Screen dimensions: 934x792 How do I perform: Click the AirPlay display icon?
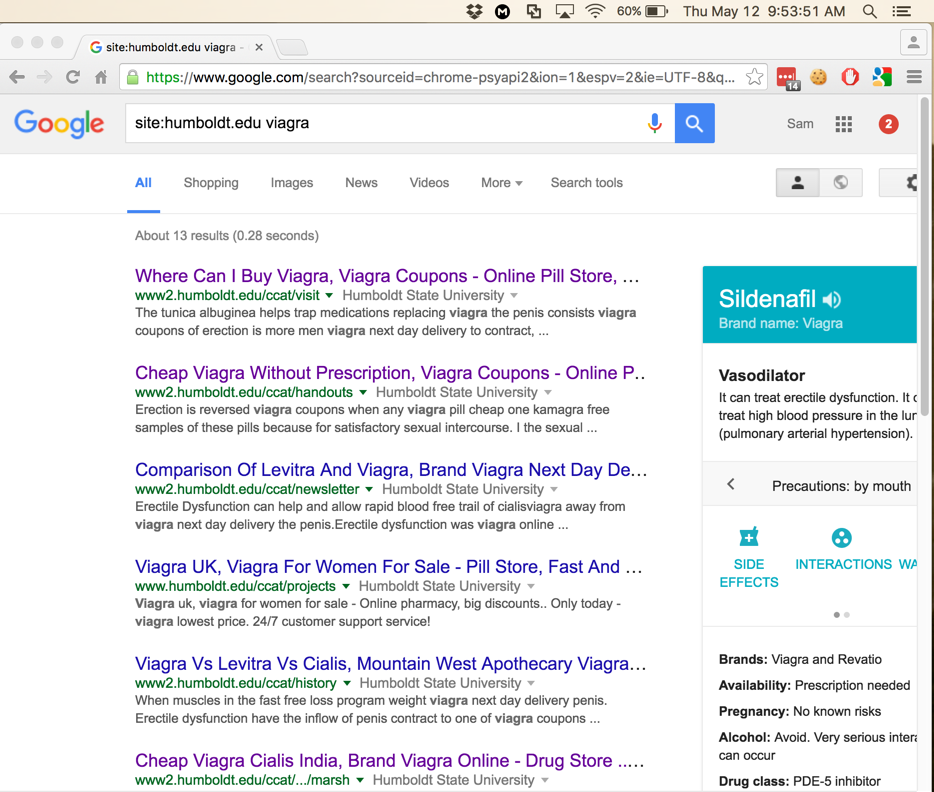(564, 11)
